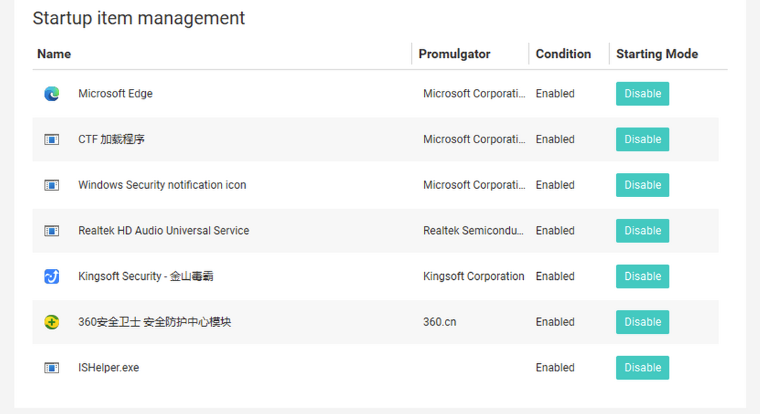Sort by the Name column header

point(54,54)
